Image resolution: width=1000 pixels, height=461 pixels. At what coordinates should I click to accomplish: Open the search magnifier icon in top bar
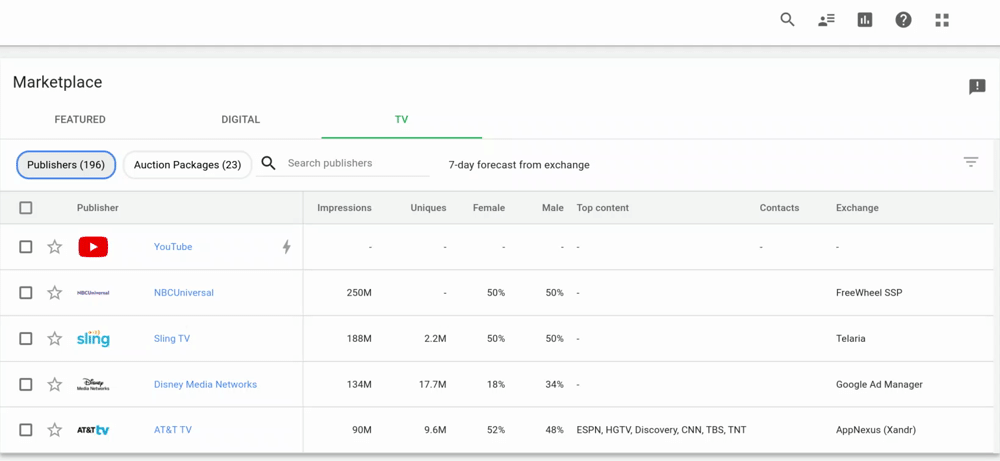click(788, 20)
